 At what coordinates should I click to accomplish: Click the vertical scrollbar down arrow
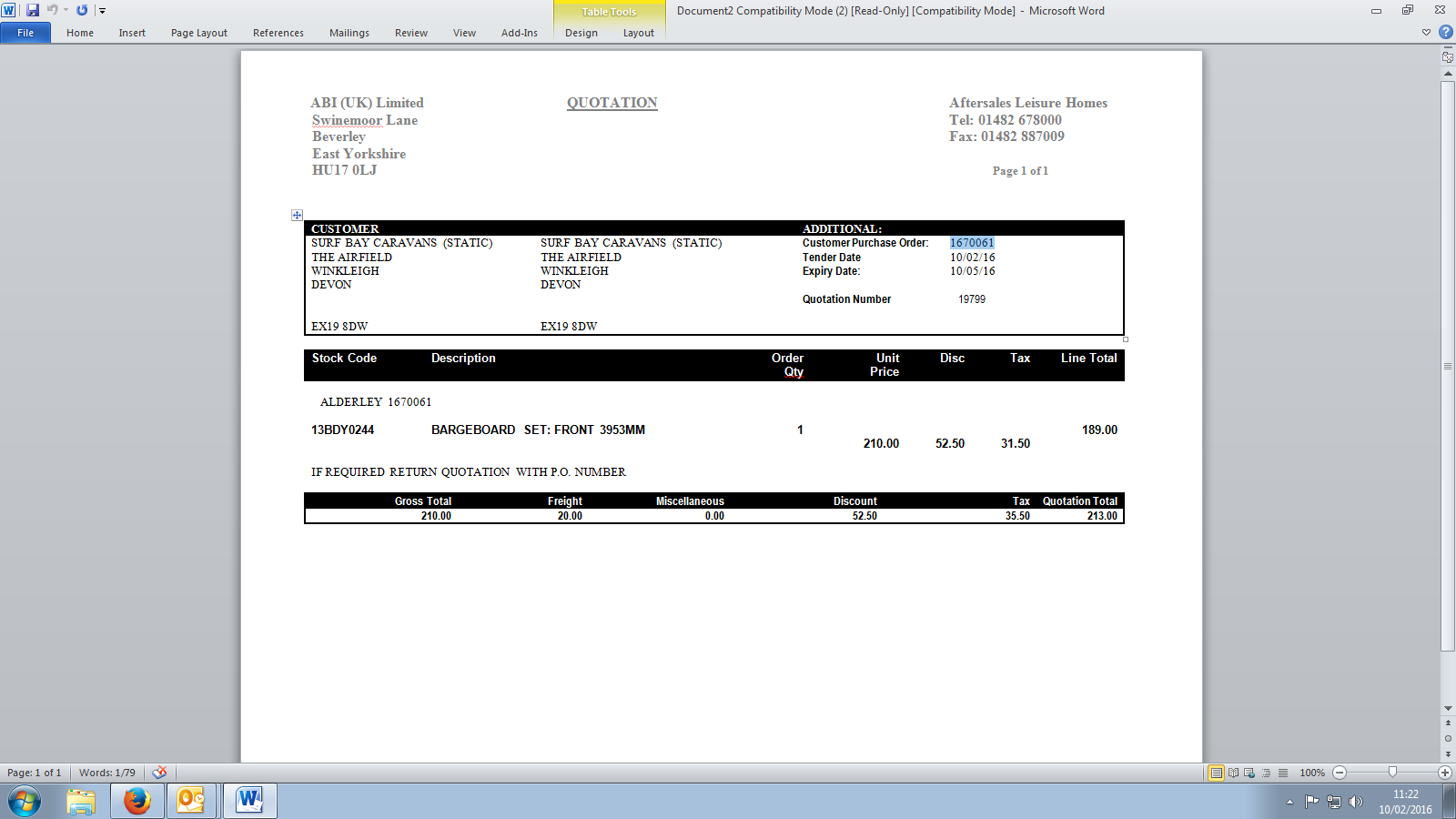[x=1448, y=708]
